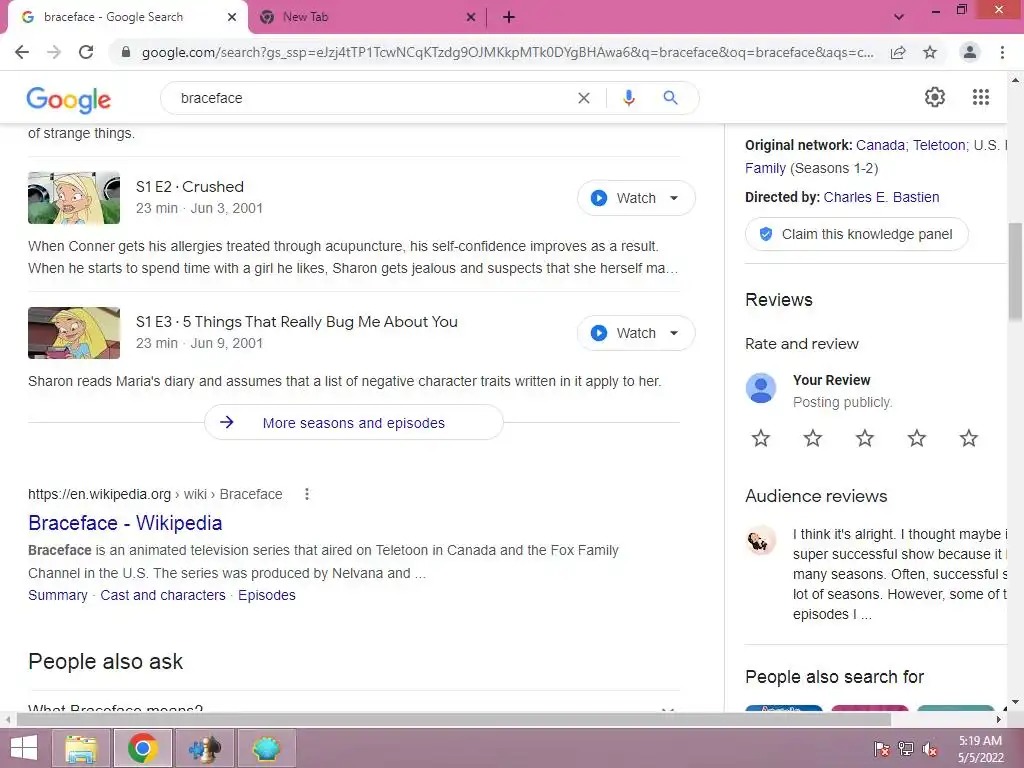Click Chrome icon in taskbar
1024x768 pixels.
coord(142,748)
